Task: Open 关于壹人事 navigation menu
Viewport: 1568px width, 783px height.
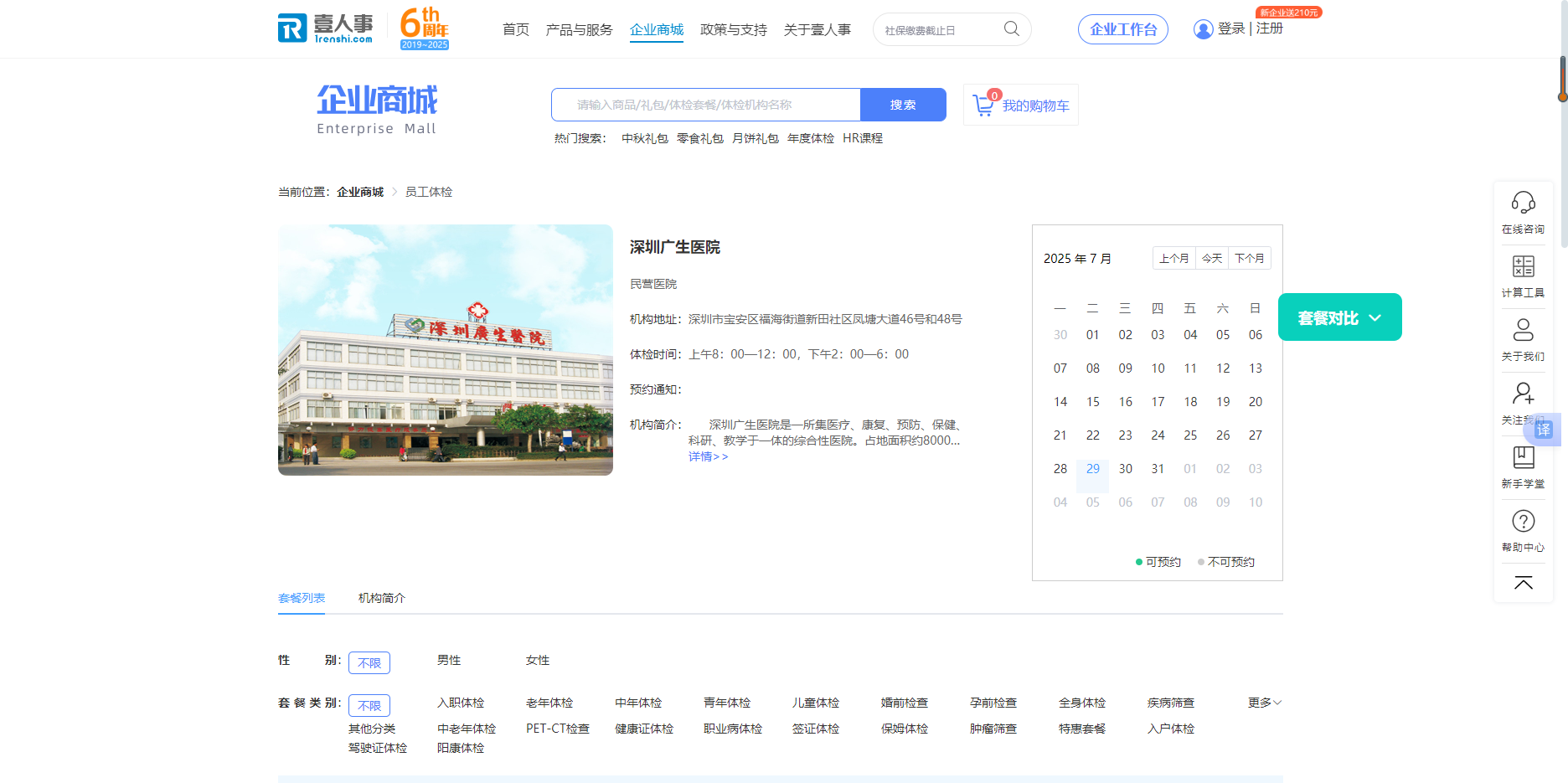Action: point(818,30)
